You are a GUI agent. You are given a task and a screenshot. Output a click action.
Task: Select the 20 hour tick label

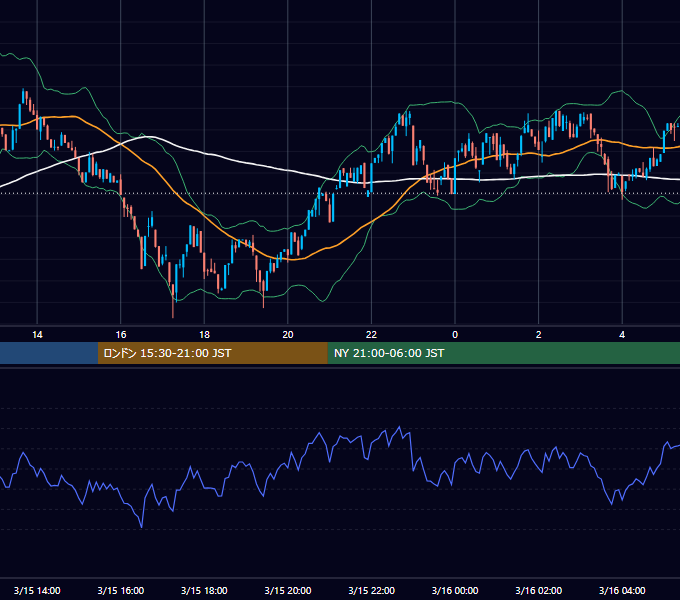coord(288,335)
